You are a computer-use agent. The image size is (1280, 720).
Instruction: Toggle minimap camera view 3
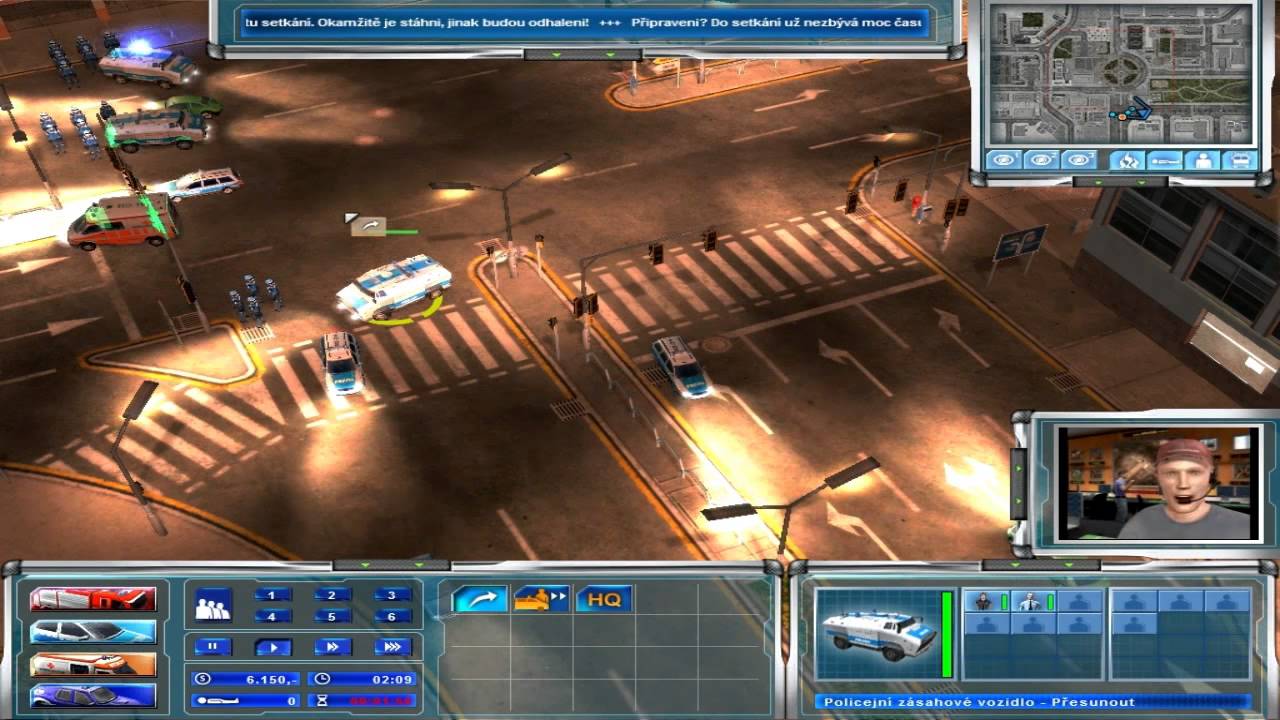pos(1079,159)
